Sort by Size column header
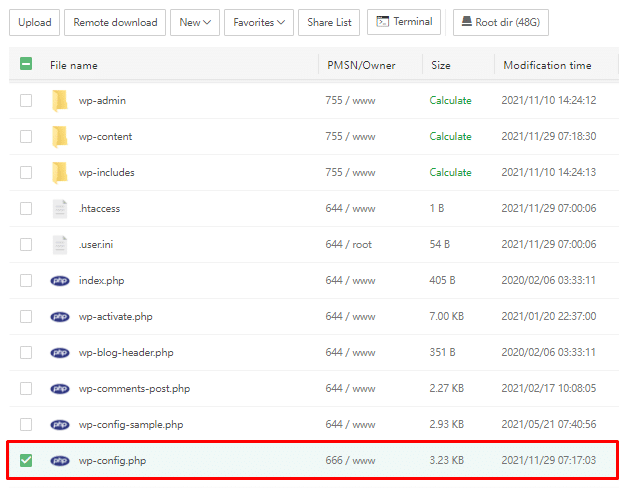 coord(441,65)
